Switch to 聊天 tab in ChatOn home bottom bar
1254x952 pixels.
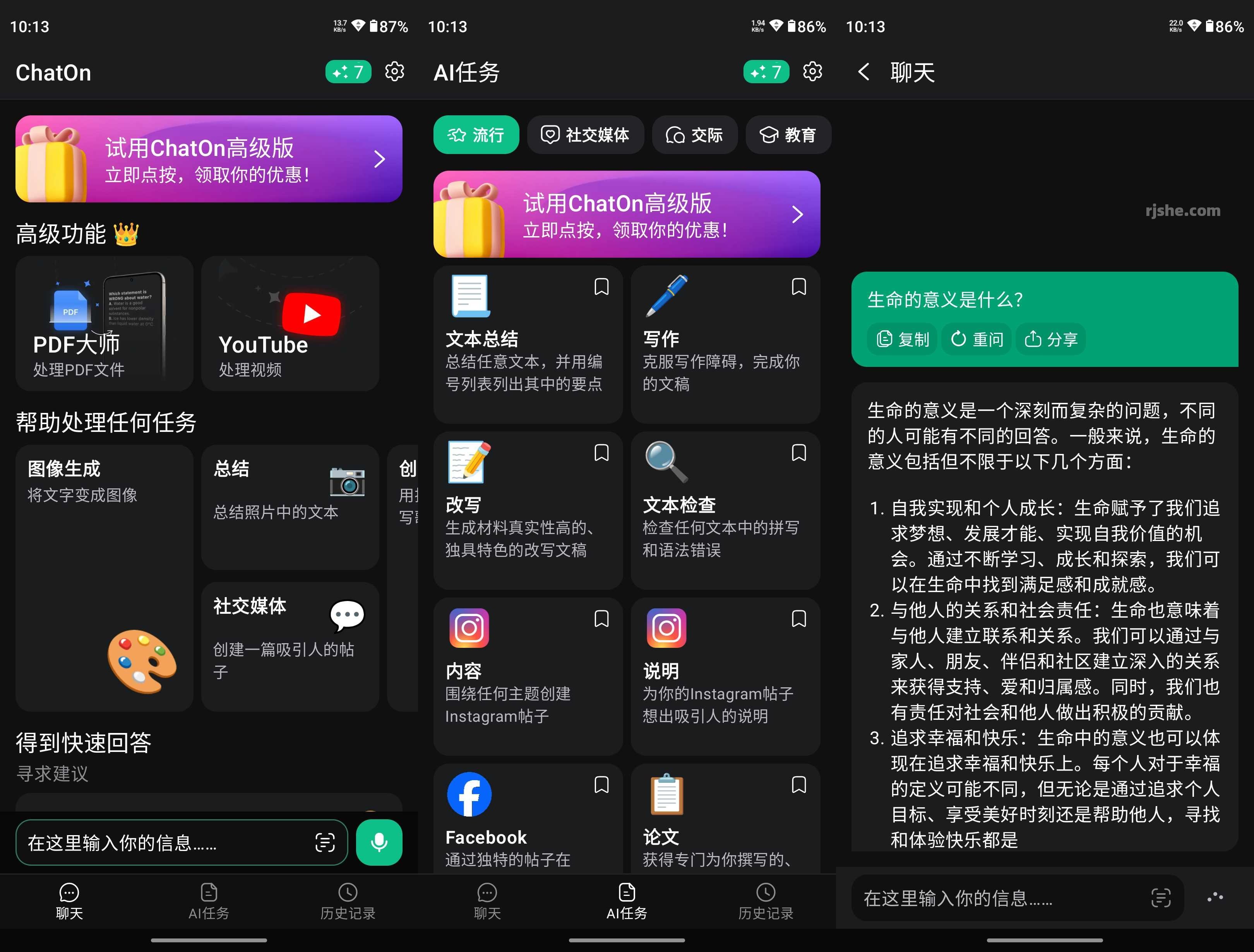pyautogui.click(x=69, y=901)
